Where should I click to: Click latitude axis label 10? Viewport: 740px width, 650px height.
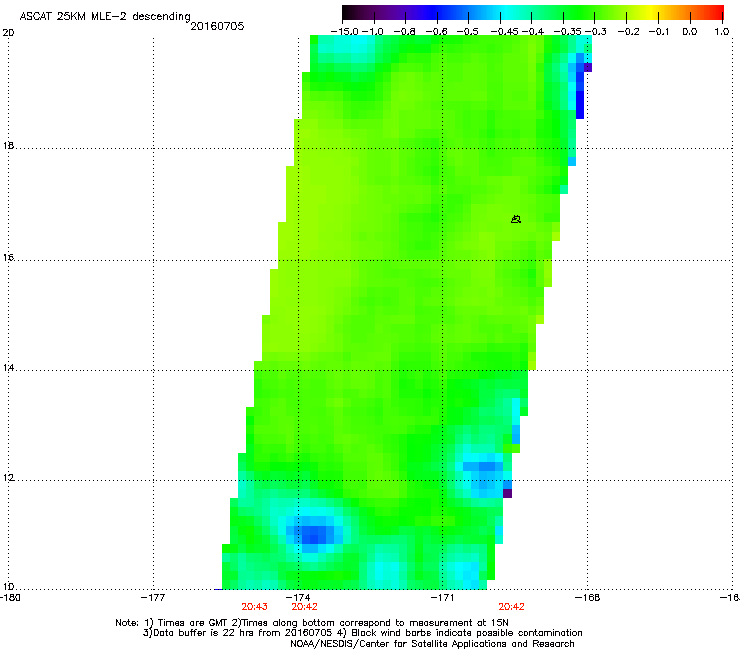click(8, 587)
